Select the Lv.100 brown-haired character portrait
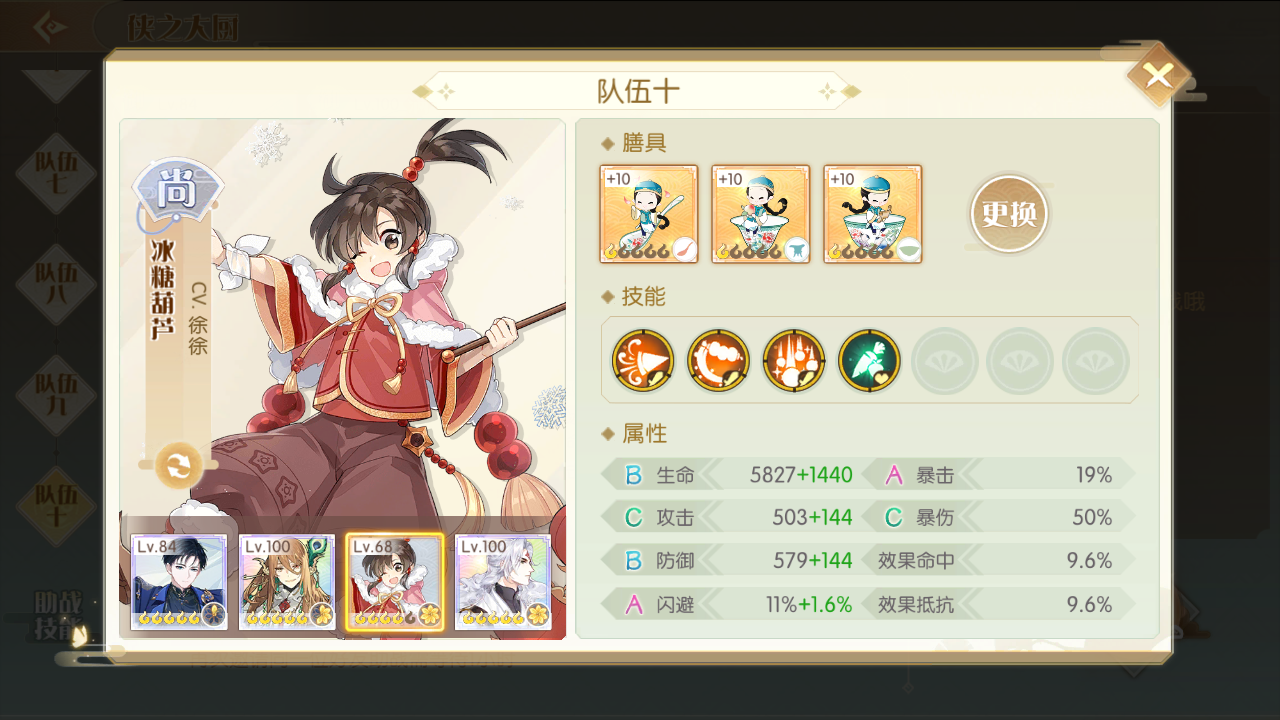 (287, 582)
